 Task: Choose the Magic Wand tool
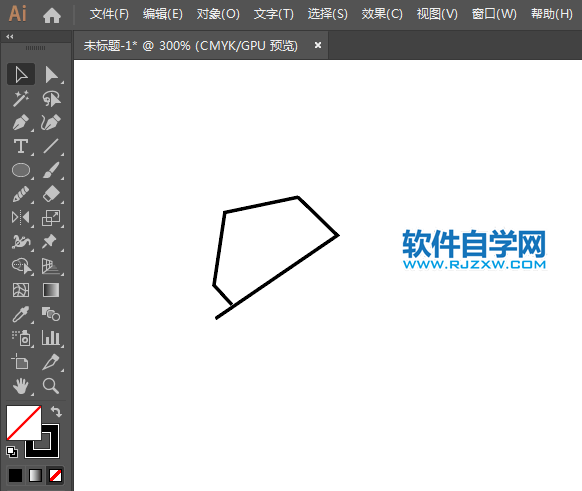pos(21,98)
